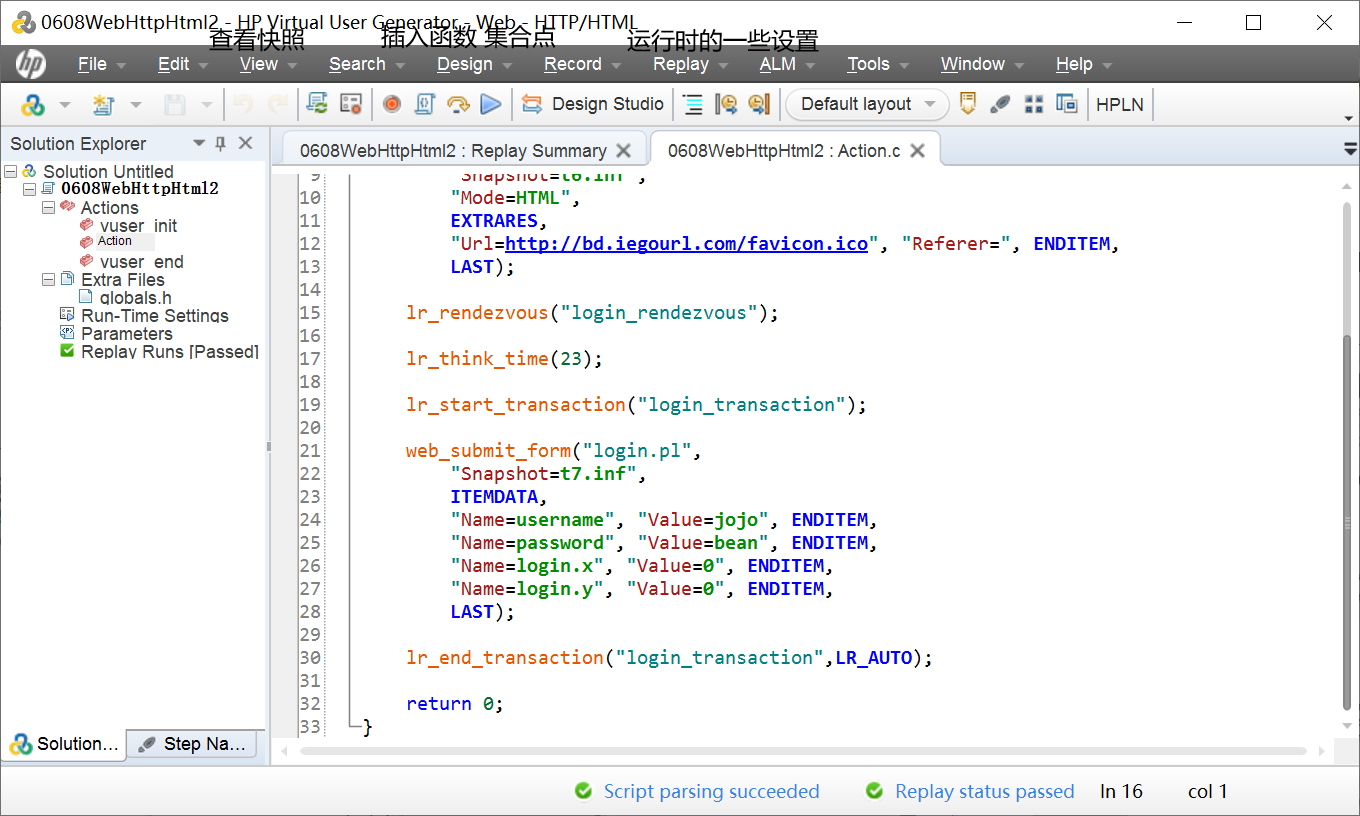This screenshot has height=816, width=1360.
Task: Open the Search menu
Action: (x=367, y=64)
